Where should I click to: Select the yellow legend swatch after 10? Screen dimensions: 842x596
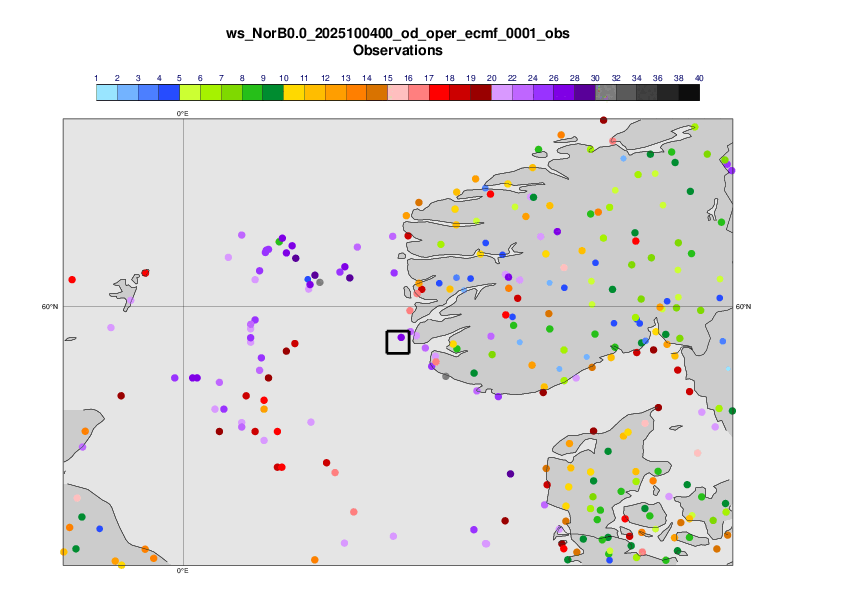[294, 93]
